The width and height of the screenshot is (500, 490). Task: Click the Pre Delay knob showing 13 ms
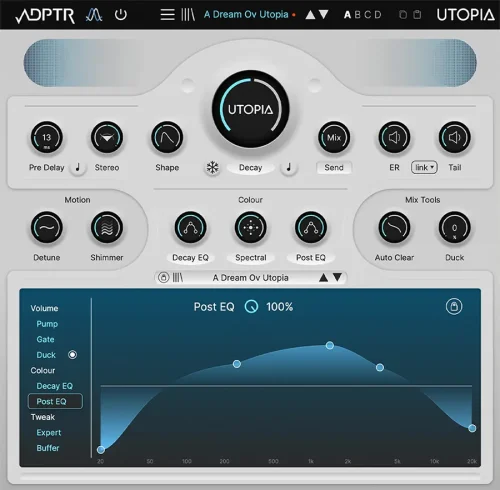point(47,137)
